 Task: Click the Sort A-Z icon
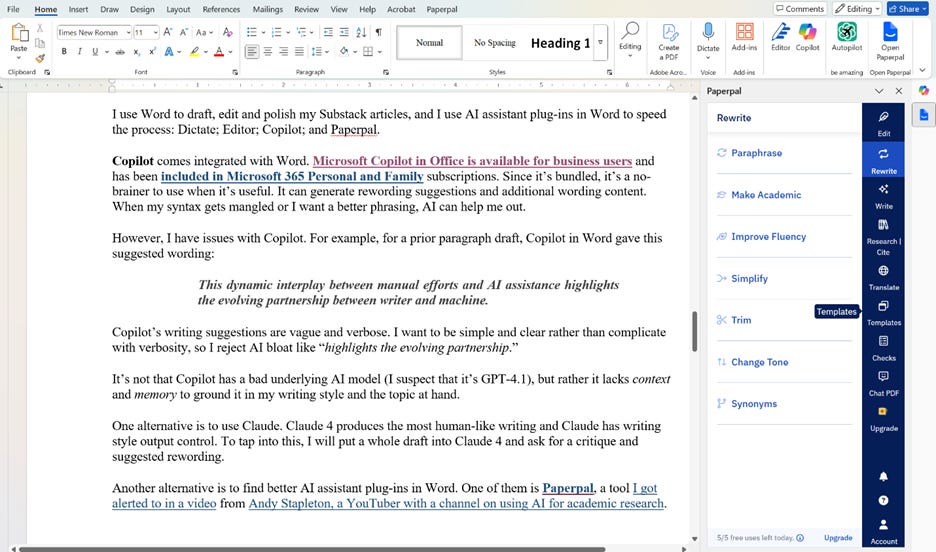[361, 32]
